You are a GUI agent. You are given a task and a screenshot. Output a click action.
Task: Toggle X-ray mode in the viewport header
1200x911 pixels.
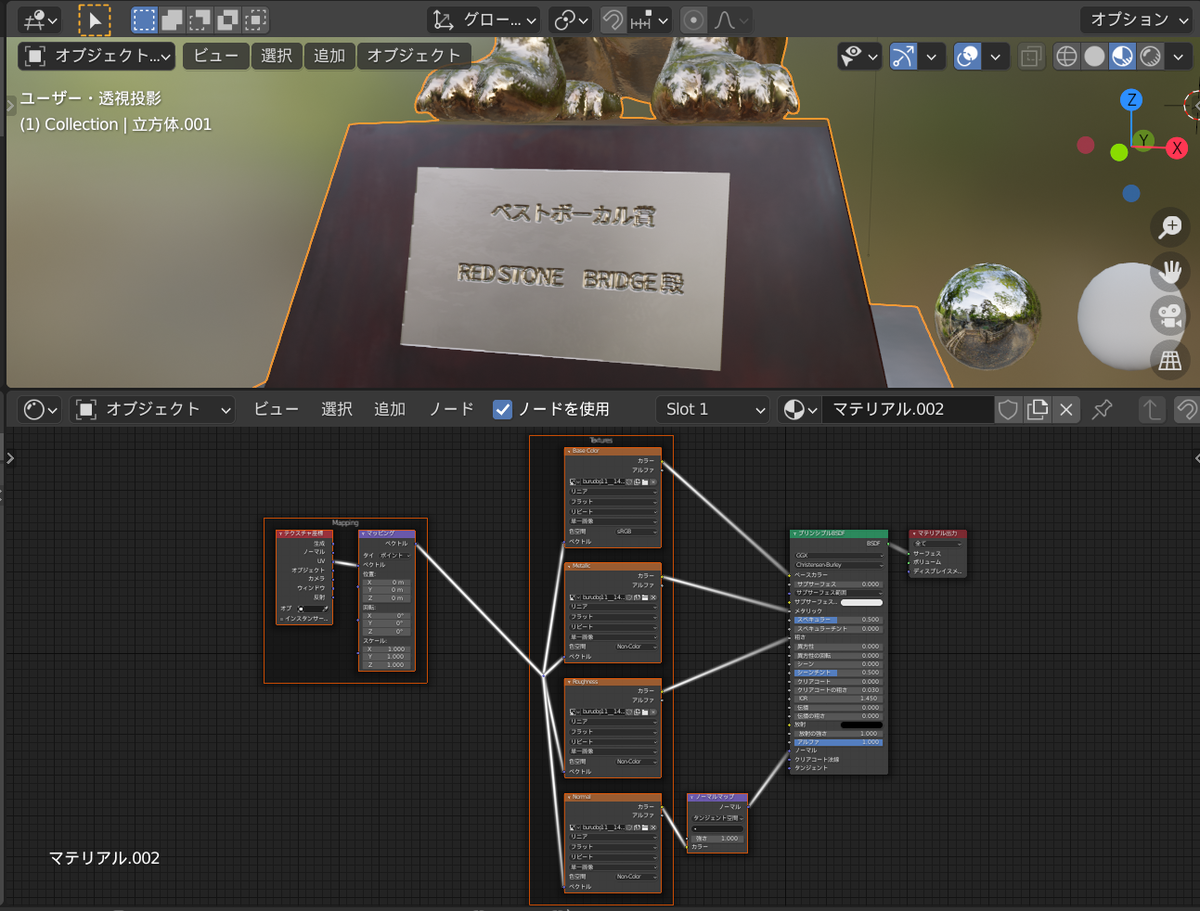[x=1029, y=57]
